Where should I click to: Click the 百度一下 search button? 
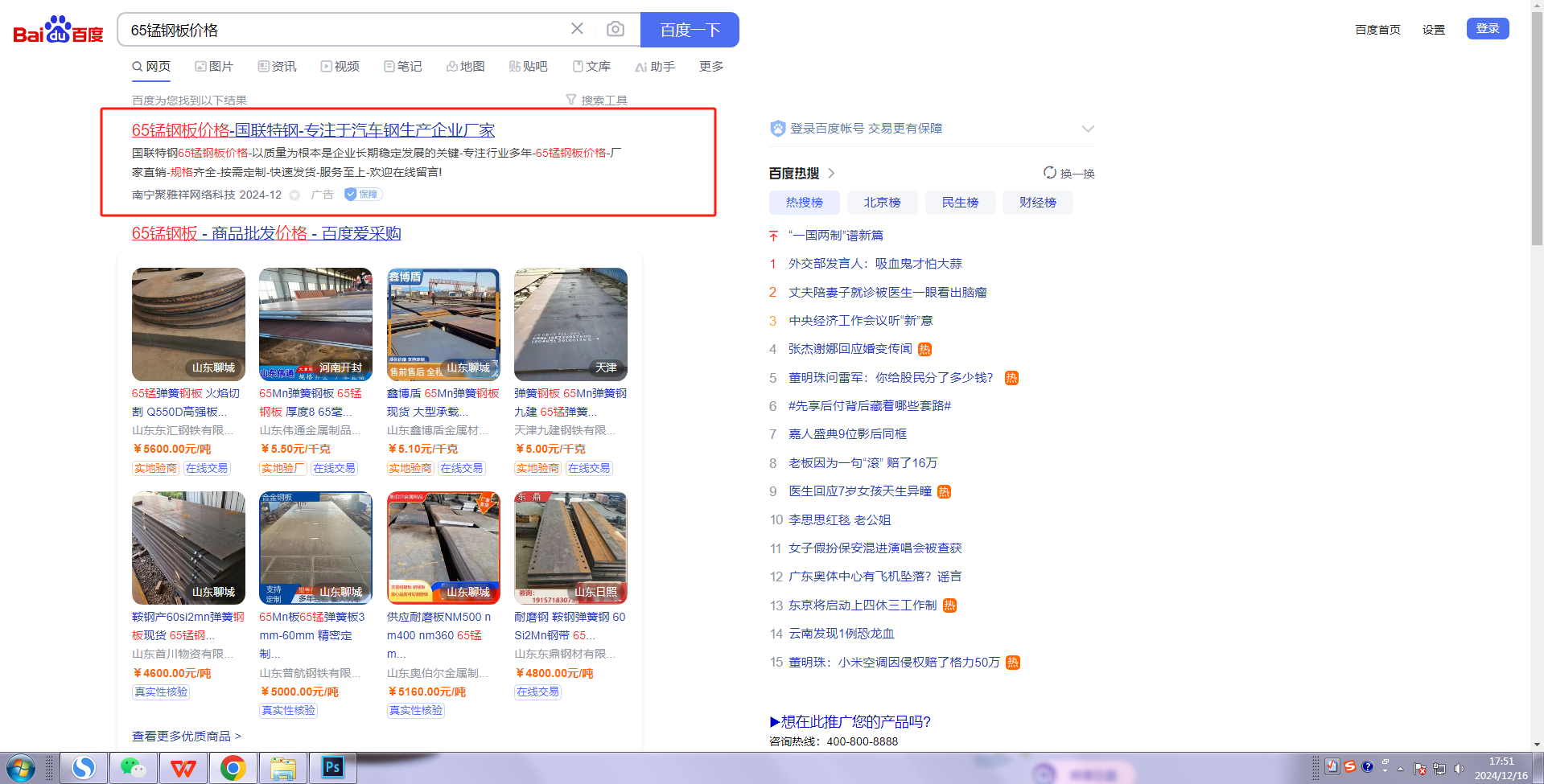coord(690,30)
